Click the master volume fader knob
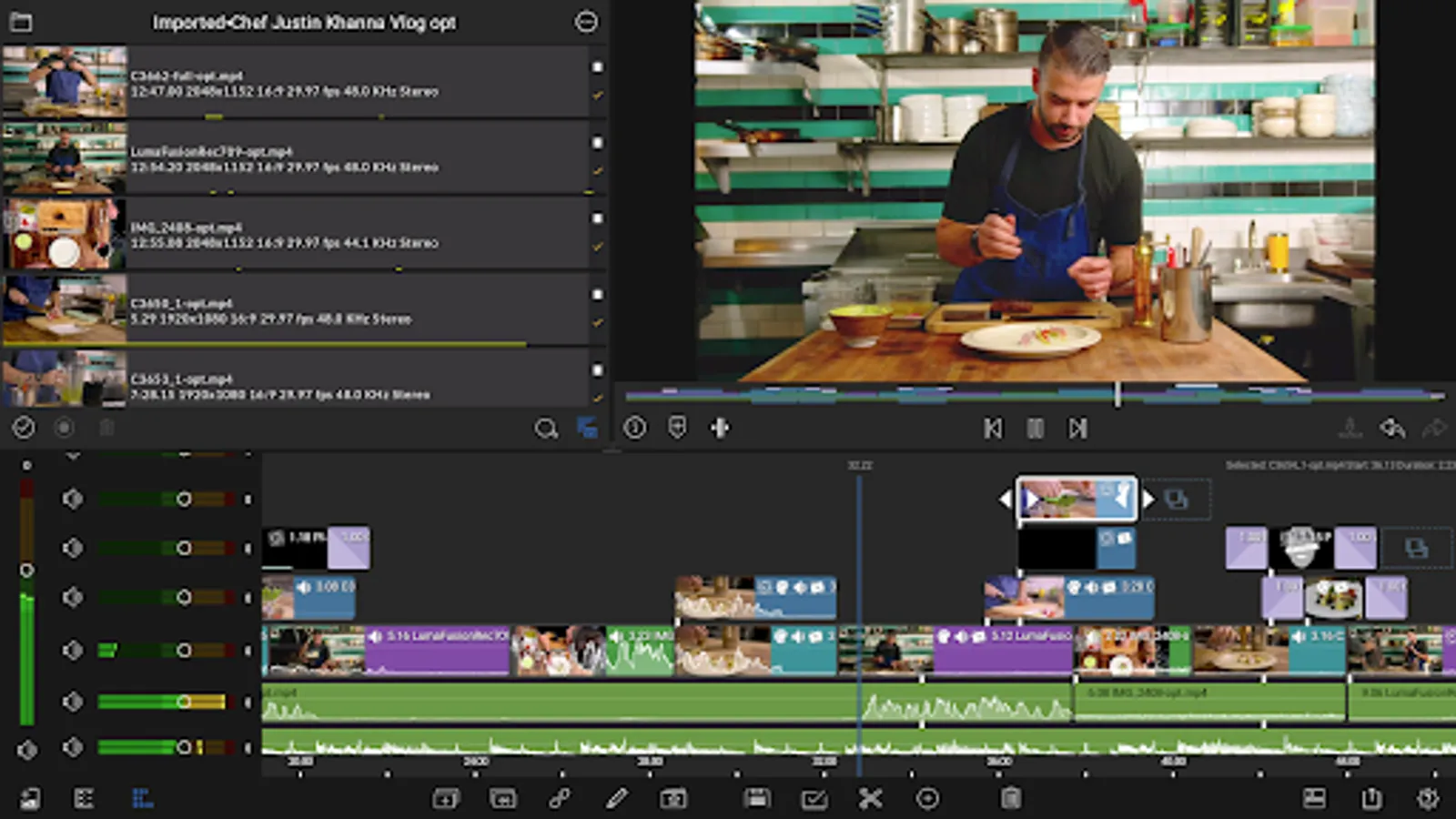This screenshot has height=819, width=1456. (27, 571)
